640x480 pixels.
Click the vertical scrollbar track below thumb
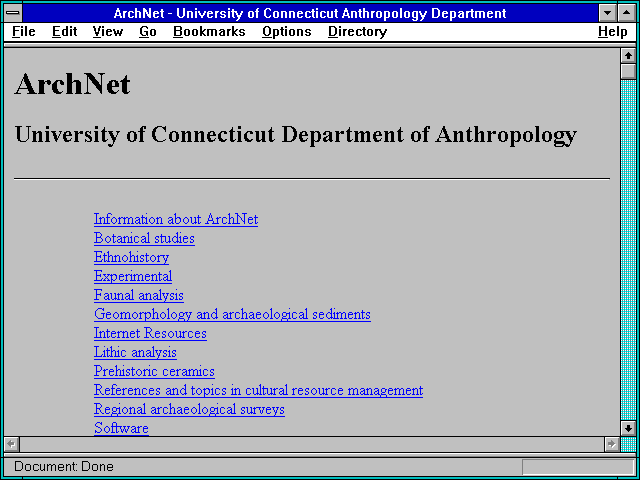628,250
